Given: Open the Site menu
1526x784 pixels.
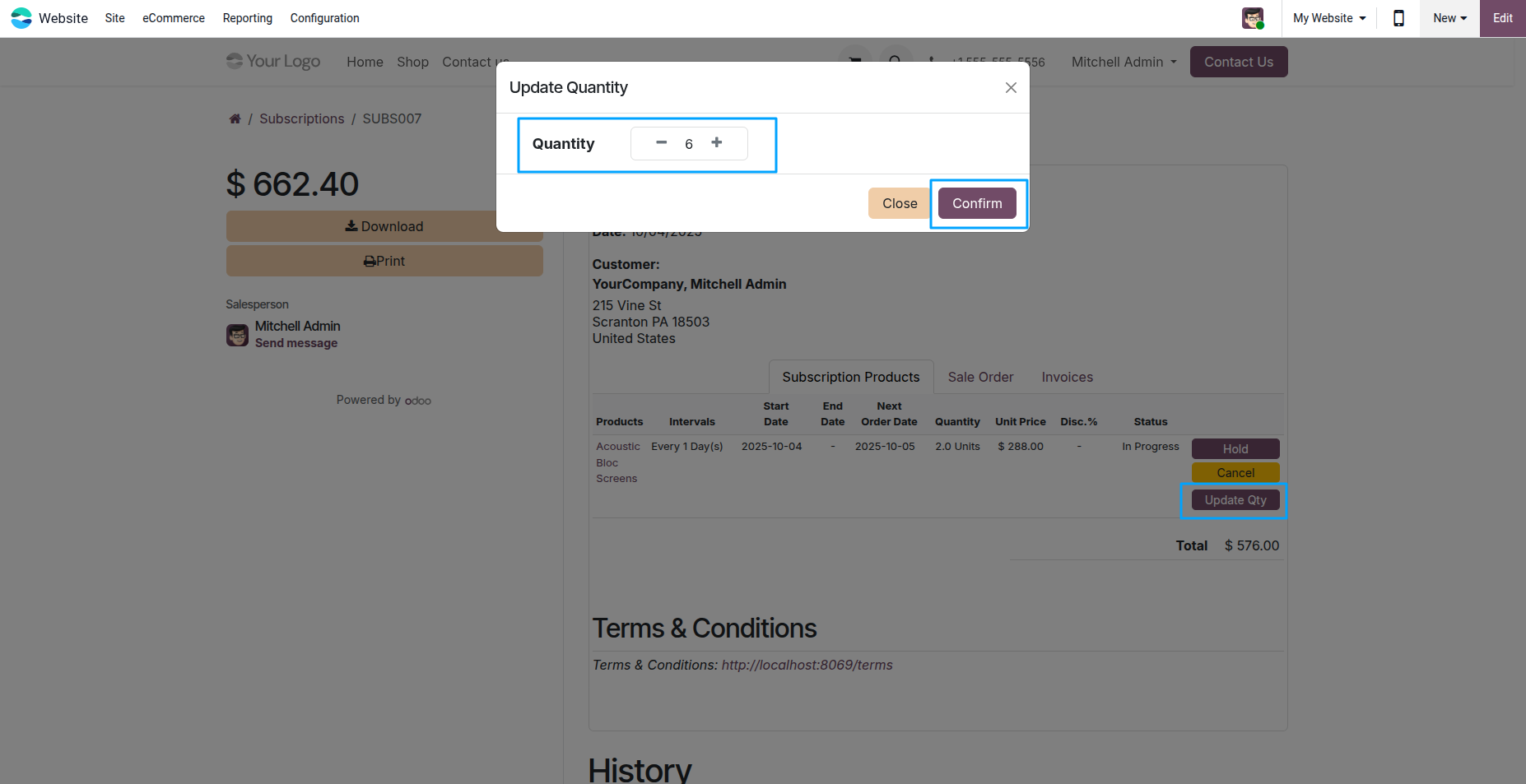Looking at the screenshot, I should point(115,18).
